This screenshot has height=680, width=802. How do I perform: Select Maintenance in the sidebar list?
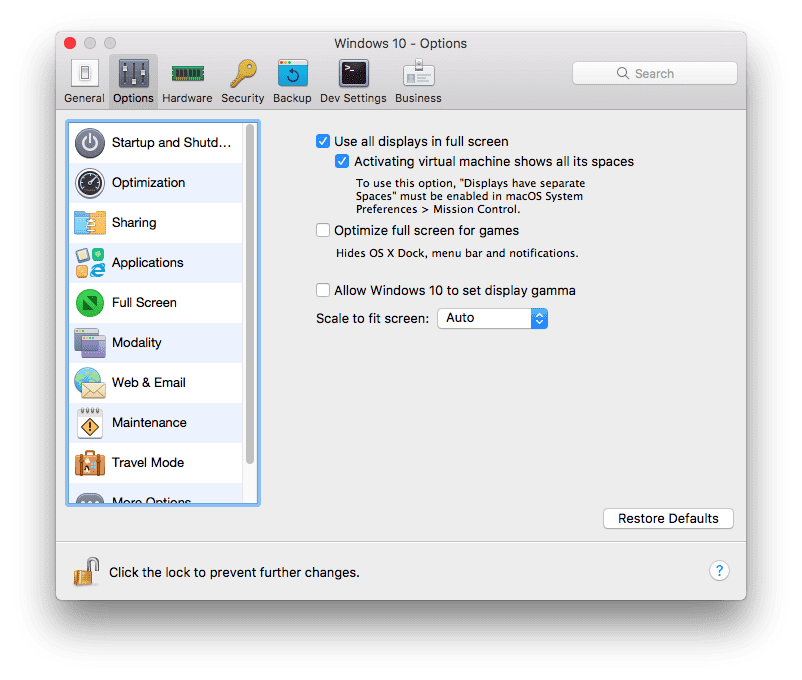point(156,423)
